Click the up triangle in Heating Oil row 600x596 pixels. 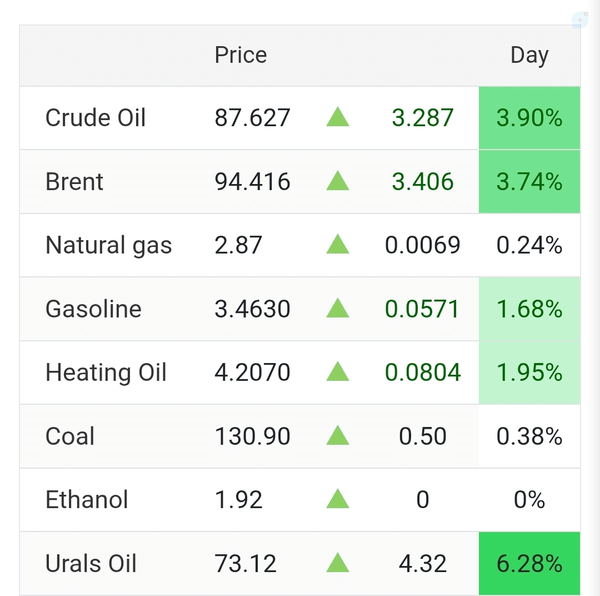(338, 372)
